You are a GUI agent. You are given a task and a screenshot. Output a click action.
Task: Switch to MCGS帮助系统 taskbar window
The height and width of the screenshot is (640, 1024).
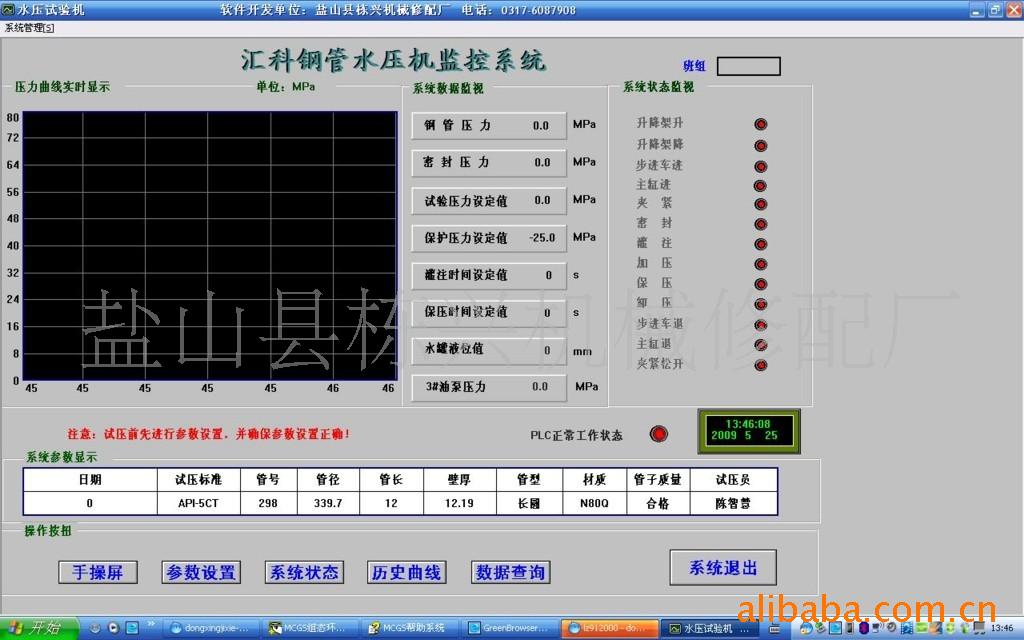click(411, 628)
